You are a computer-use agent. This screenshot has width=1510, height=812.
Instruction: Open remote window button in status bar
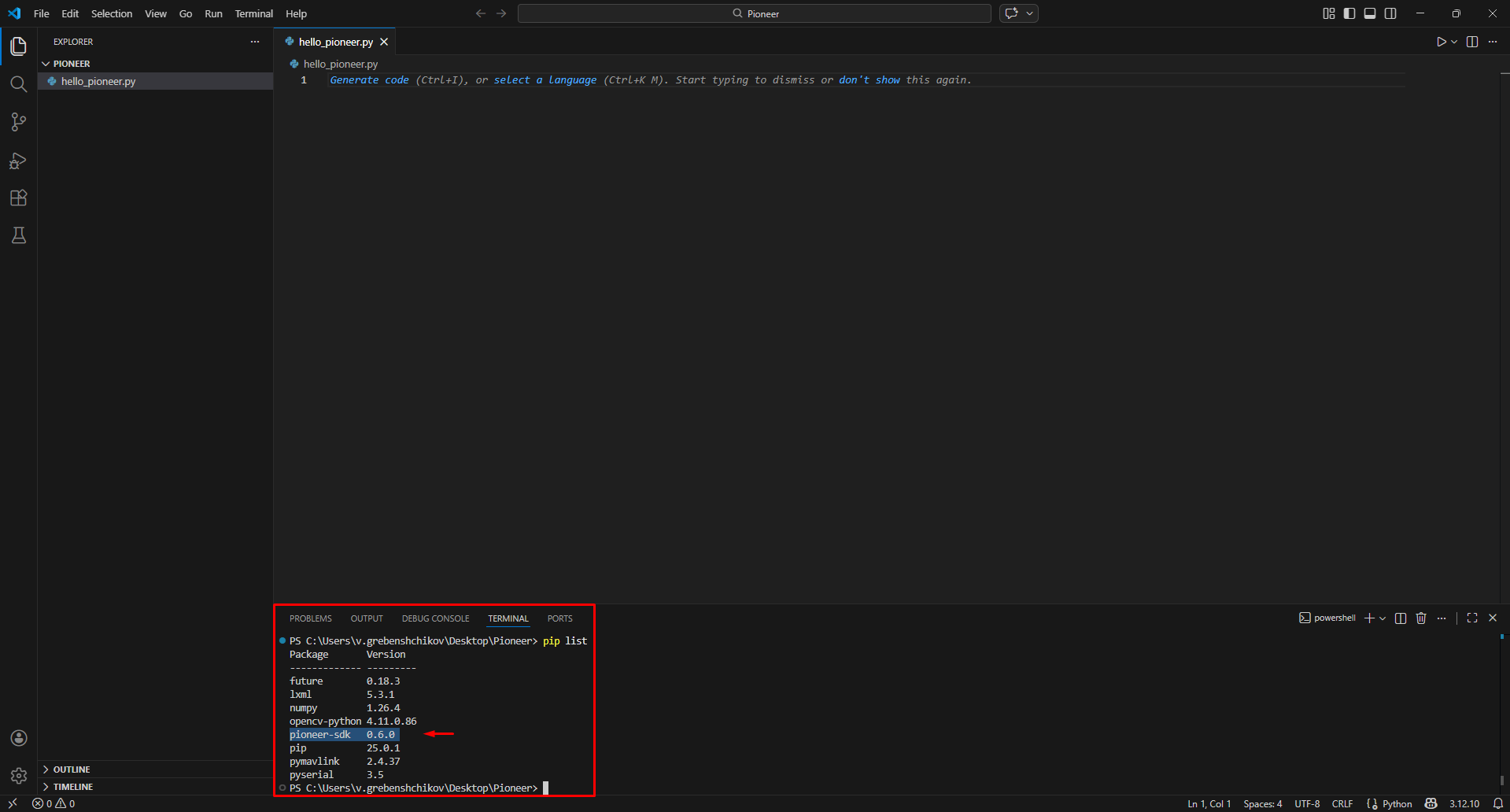point(13,803)
